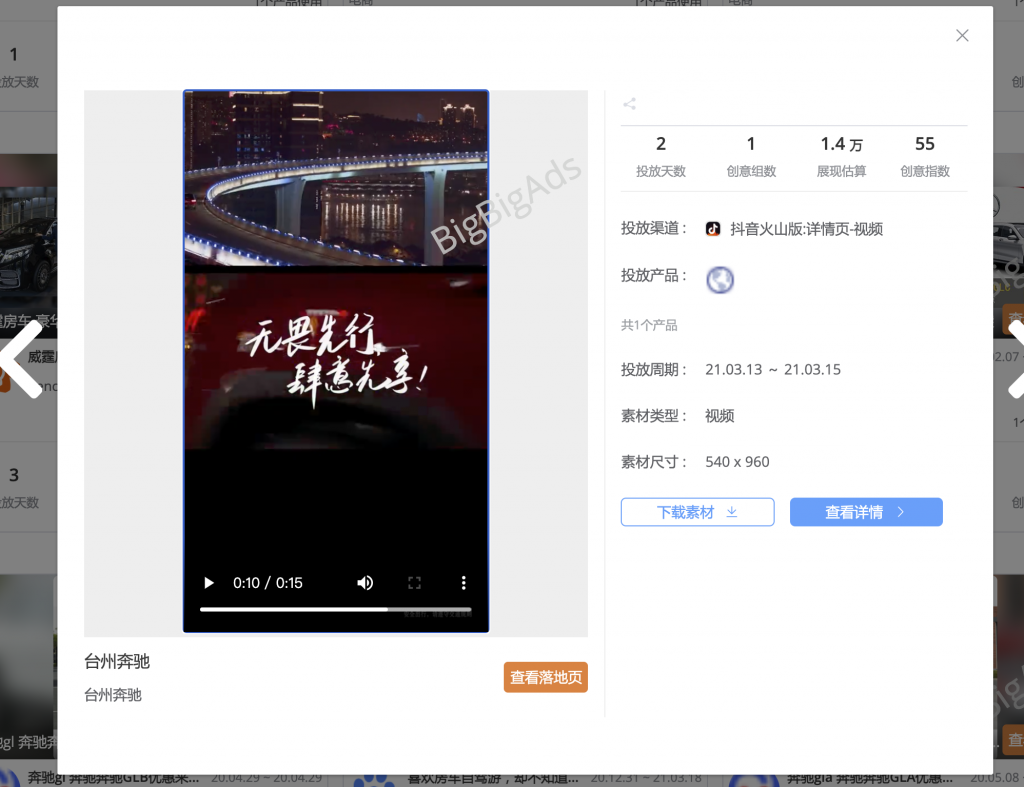This screenshot has width=1024, height=787.
Task: Click the 0:10 / 0:15 time display
Action: click(268, 583)
